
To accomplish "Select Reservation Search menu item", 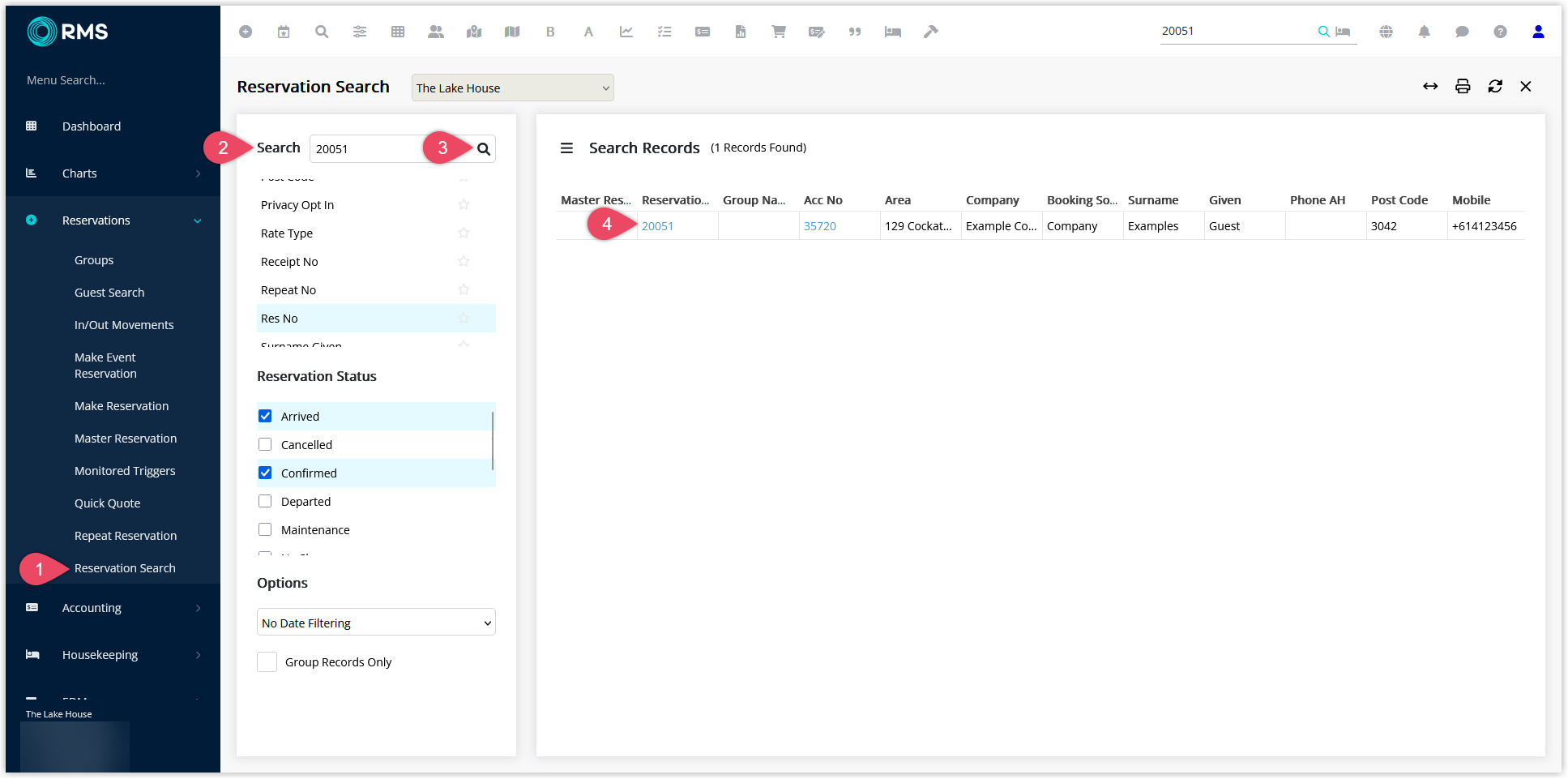I will tap(125, 568).
